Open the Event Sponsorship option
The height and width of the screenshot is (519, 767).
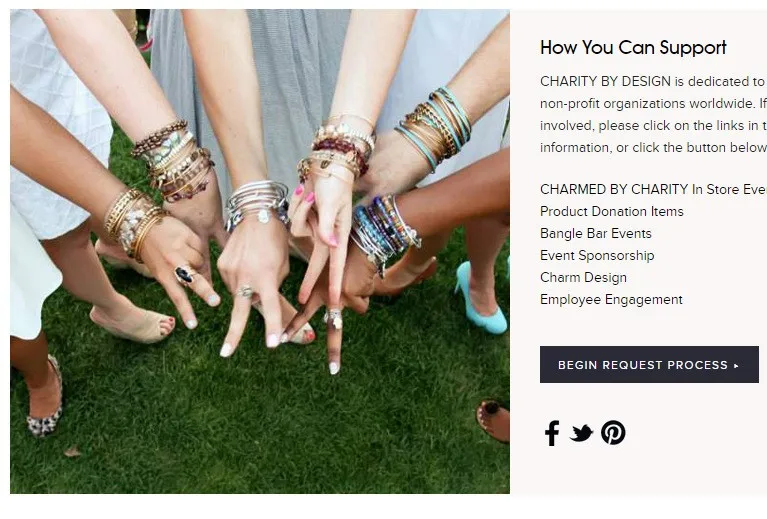(597, 255)
